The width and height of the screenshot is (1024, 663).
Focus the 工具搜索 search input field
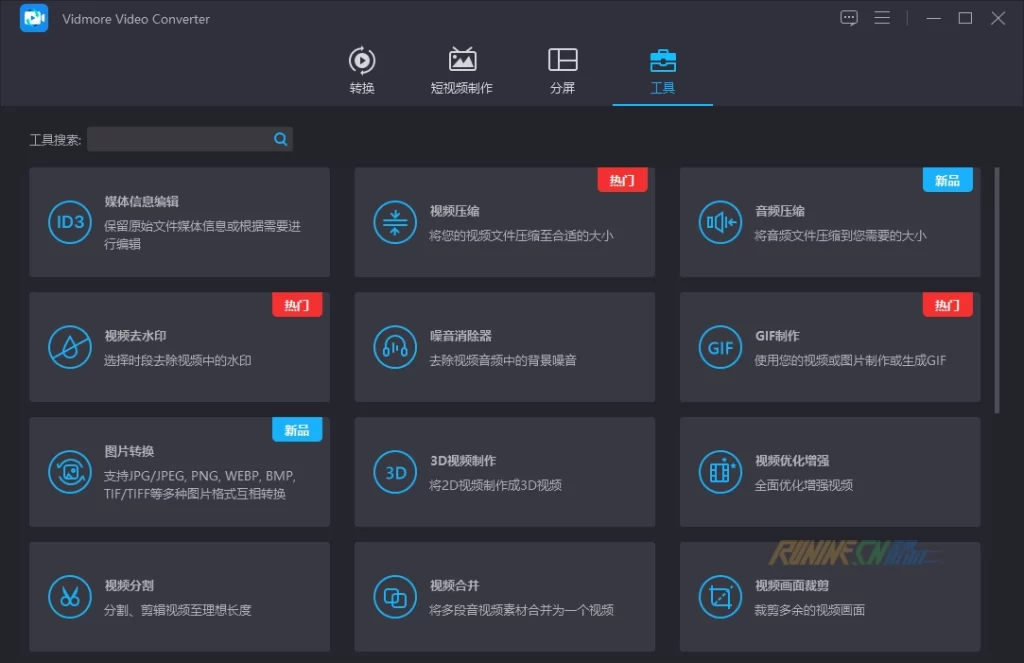(x=178, y=140)
